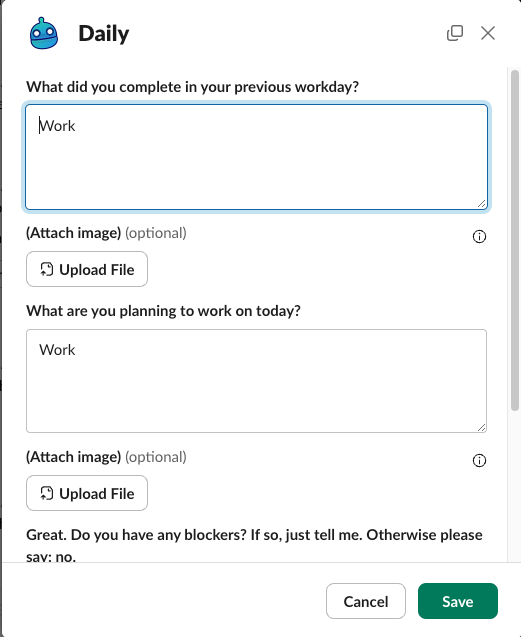Click the scrollbar track below the thumb

(515, 485)
